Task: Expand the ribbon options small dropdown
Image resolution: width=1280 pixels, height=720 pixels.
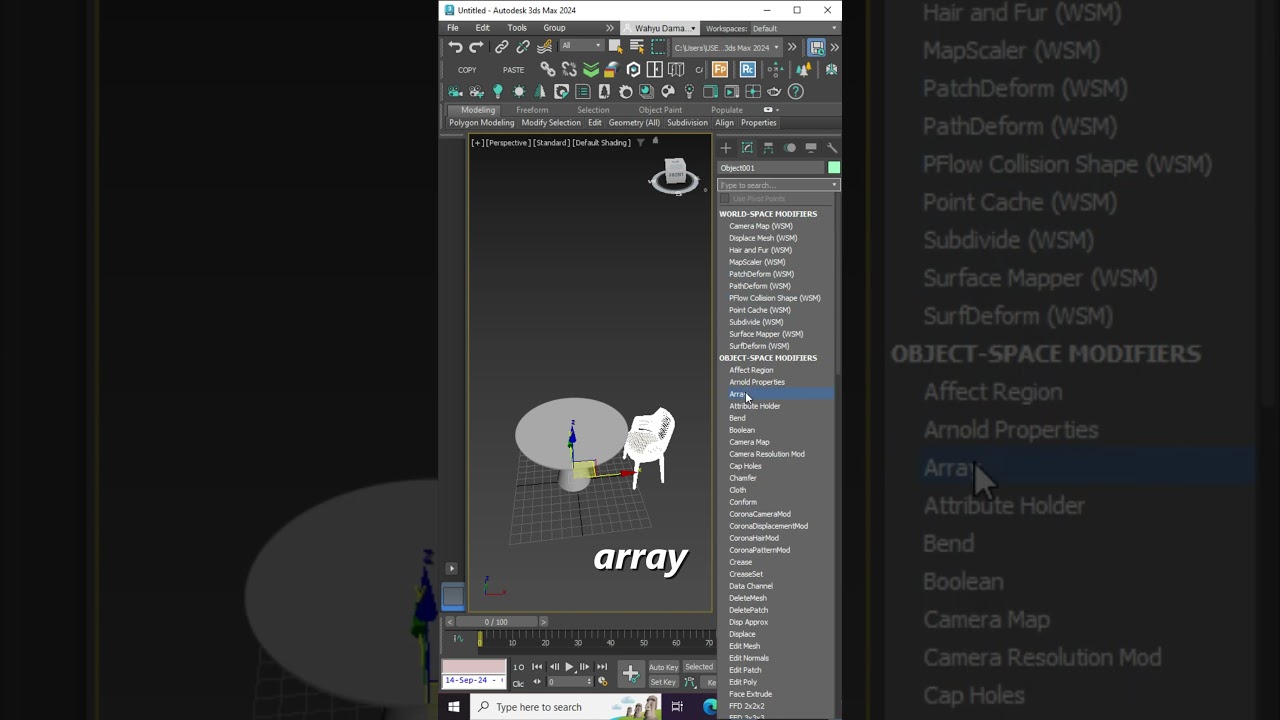Action: click(770, 110)
